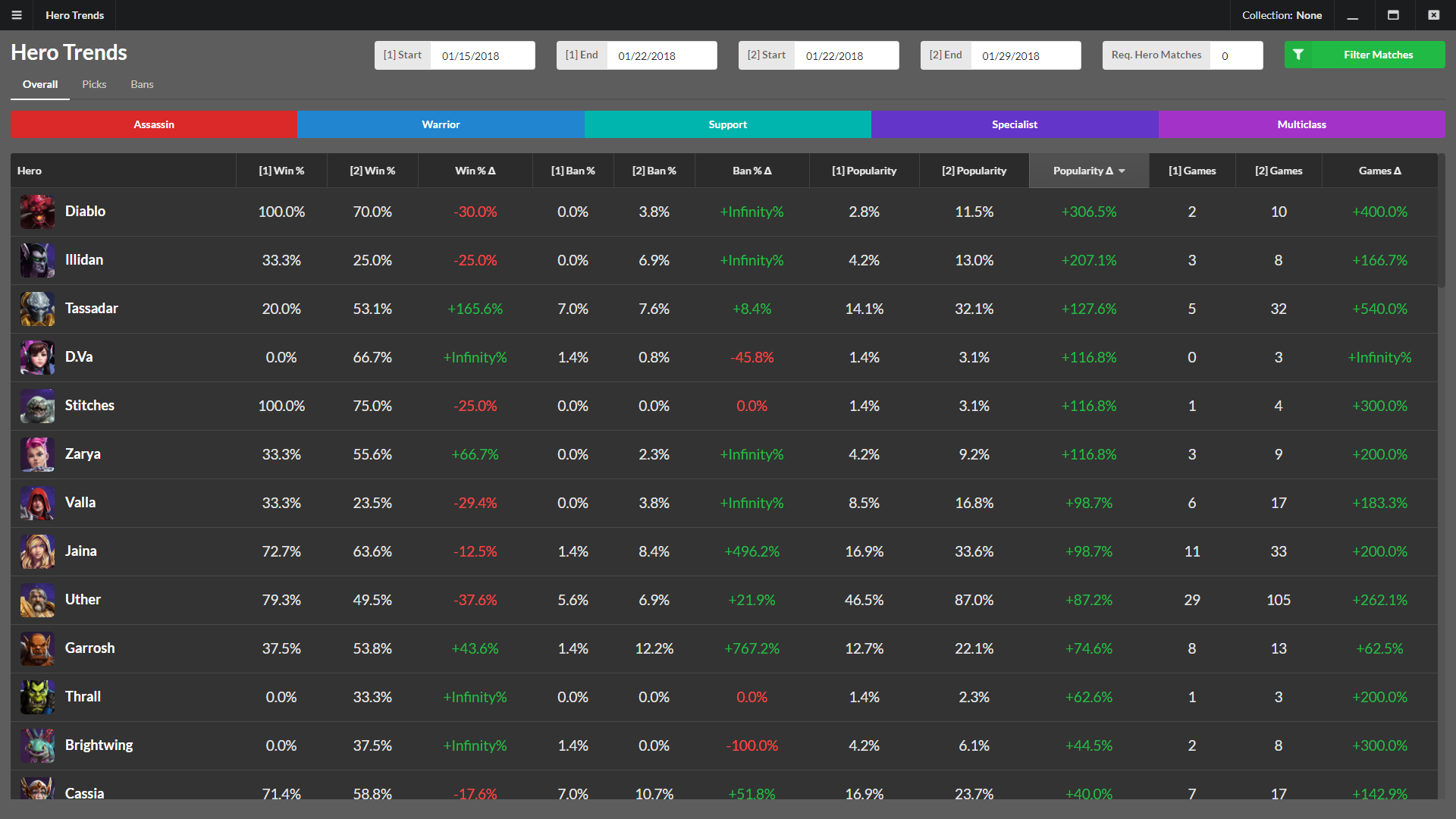Click Collection: None label
Viewport: 1456px width, 819px height.
click(1282, 15)
